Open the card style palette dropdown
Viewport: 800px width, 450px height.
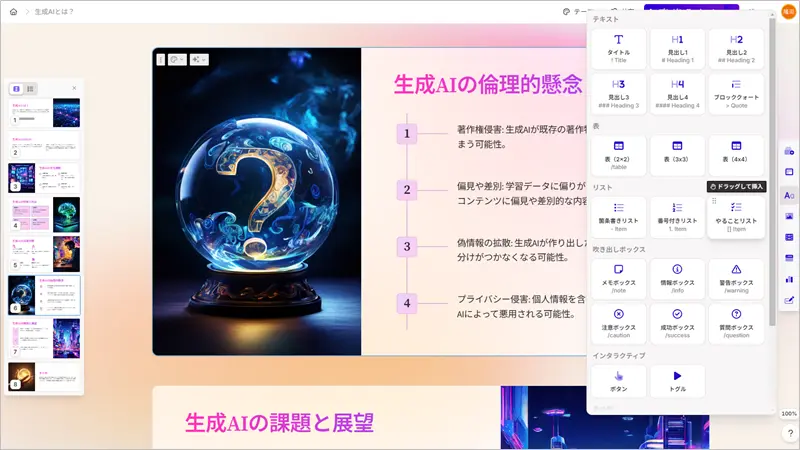pyautogui.click(x=177, y=60)
